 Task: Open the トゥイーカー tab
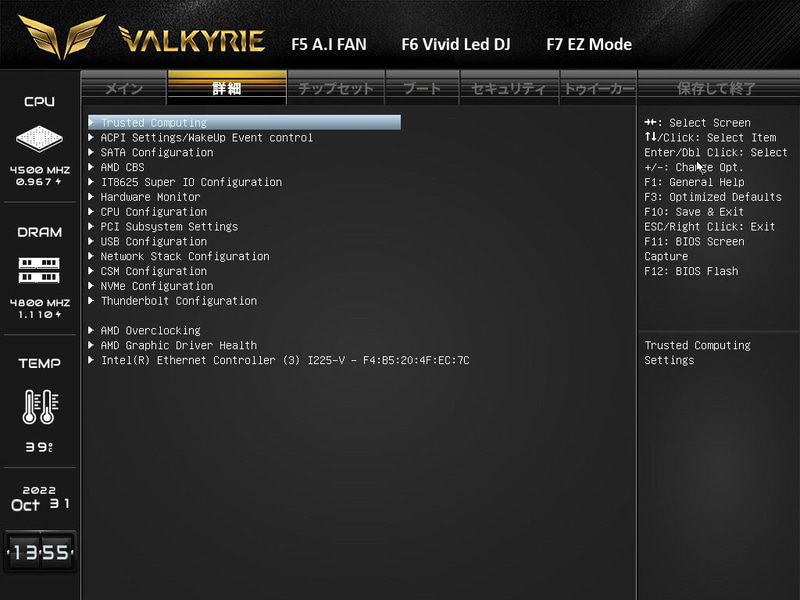point(598,88)
